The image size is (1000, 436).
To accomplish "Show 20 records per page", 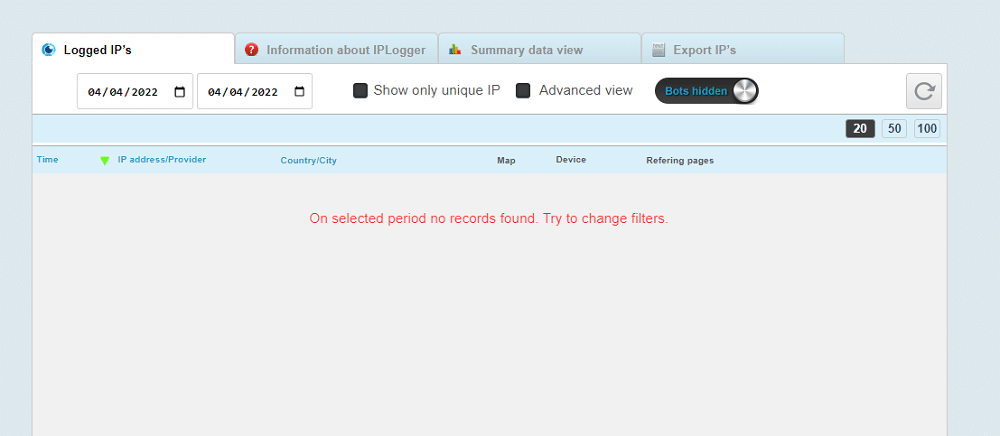I will coord(860,129).
